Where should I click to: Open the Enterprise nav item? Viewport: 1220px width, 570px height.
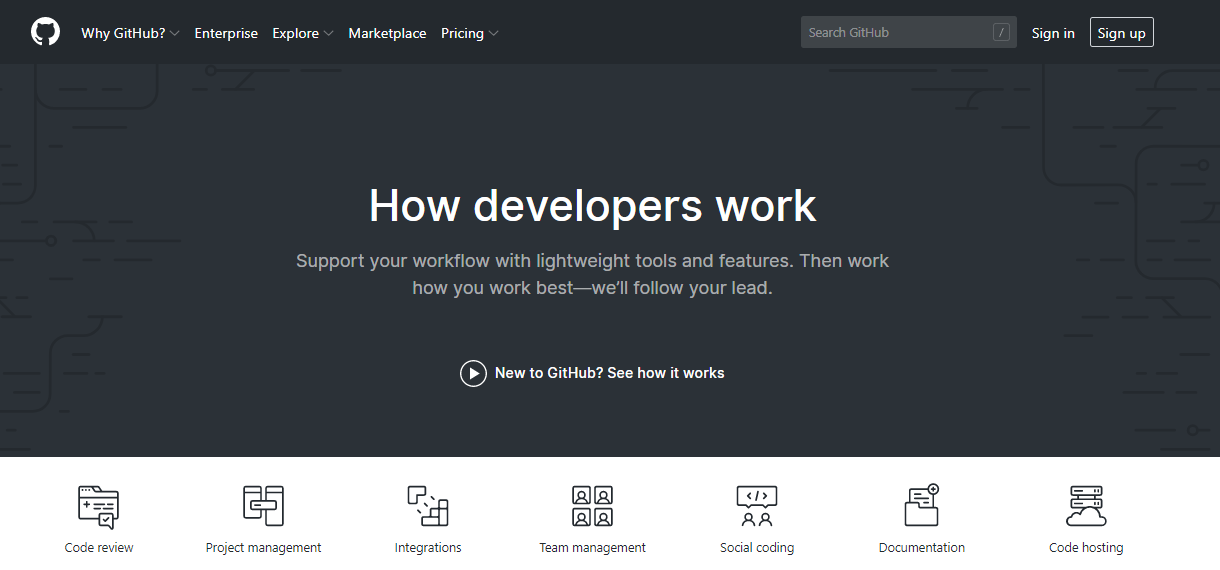[x=226, y=33]
